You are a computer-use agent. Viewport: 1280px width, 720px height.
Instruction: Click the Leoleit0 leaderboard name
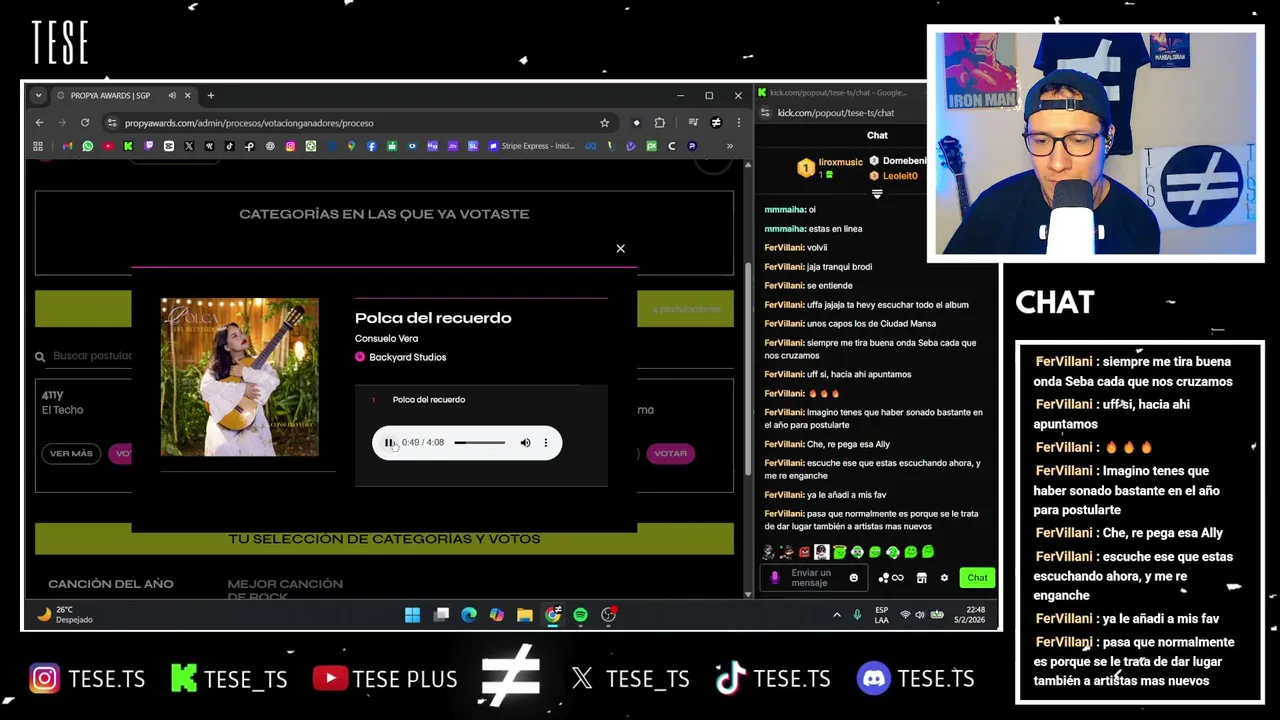[900, 176]
